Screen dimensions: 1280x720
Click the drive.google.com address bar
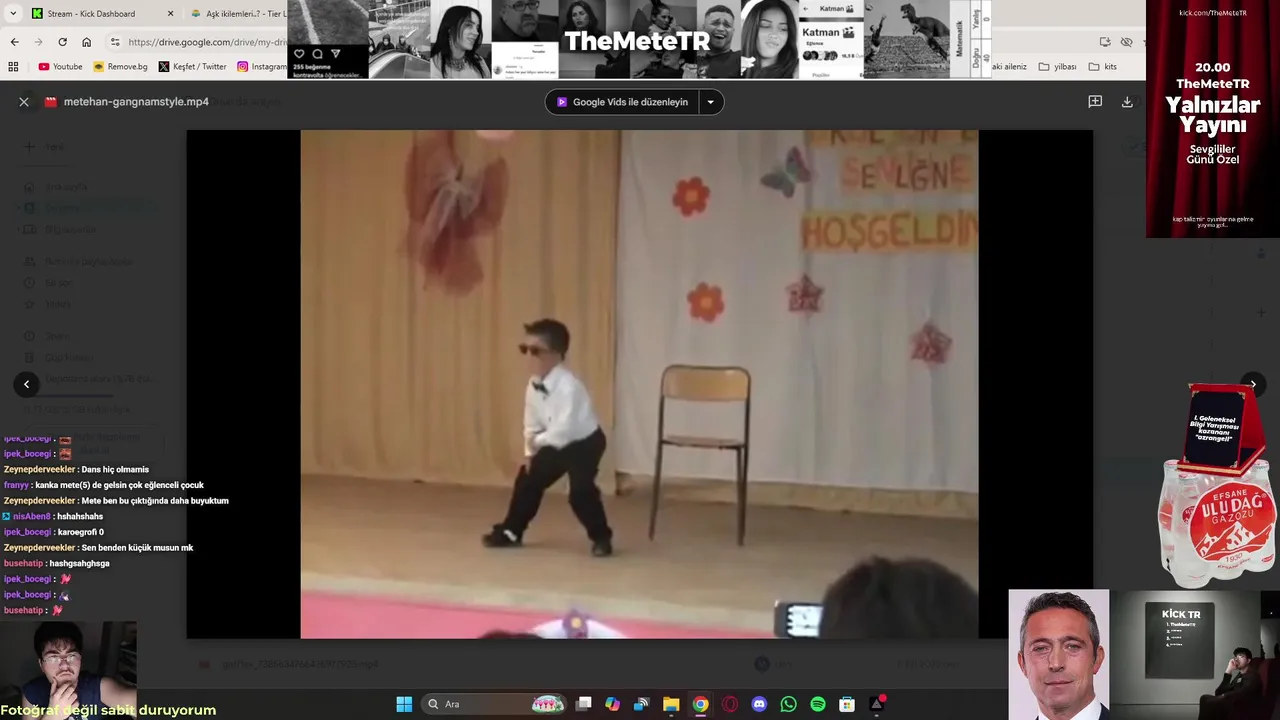(207, 42)
